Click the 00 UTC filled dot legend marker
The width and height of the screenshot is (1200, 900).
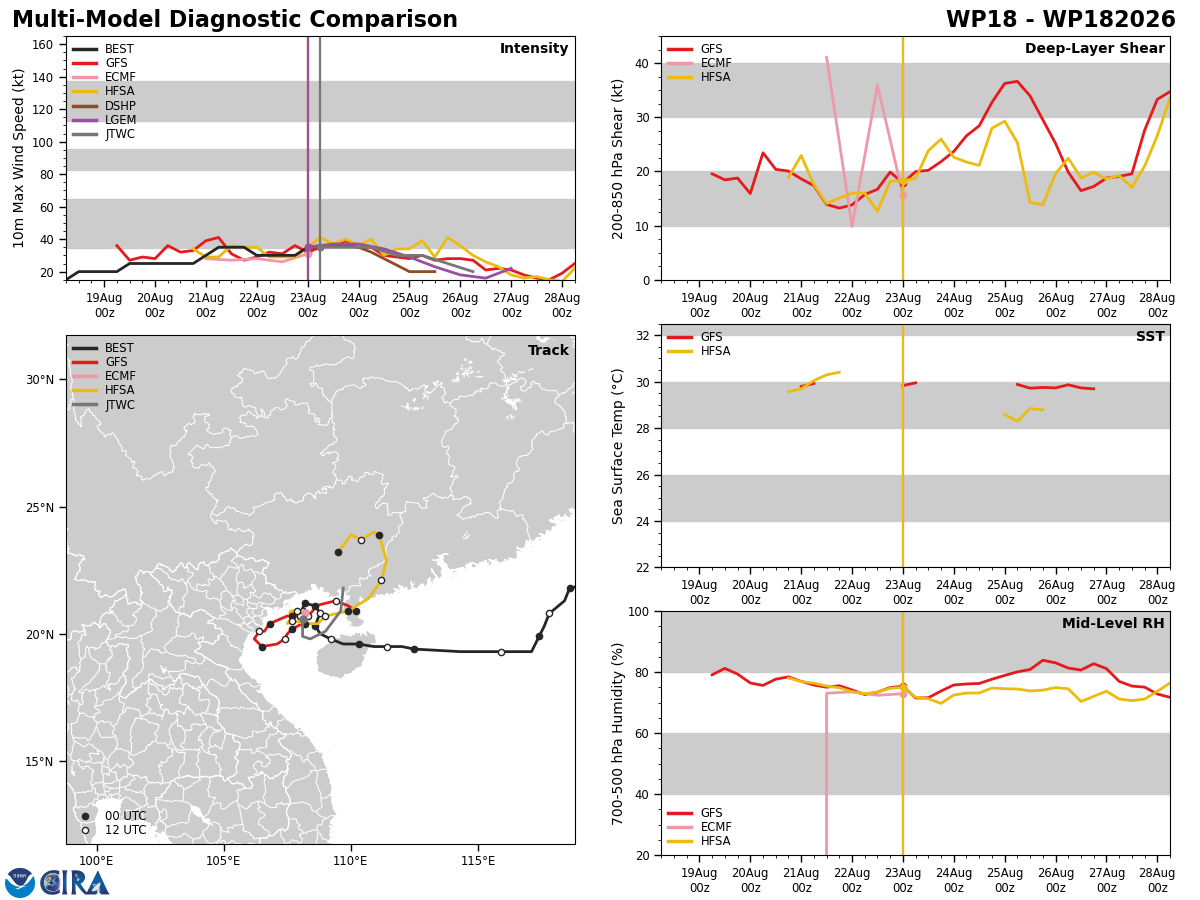click(85, 816)
